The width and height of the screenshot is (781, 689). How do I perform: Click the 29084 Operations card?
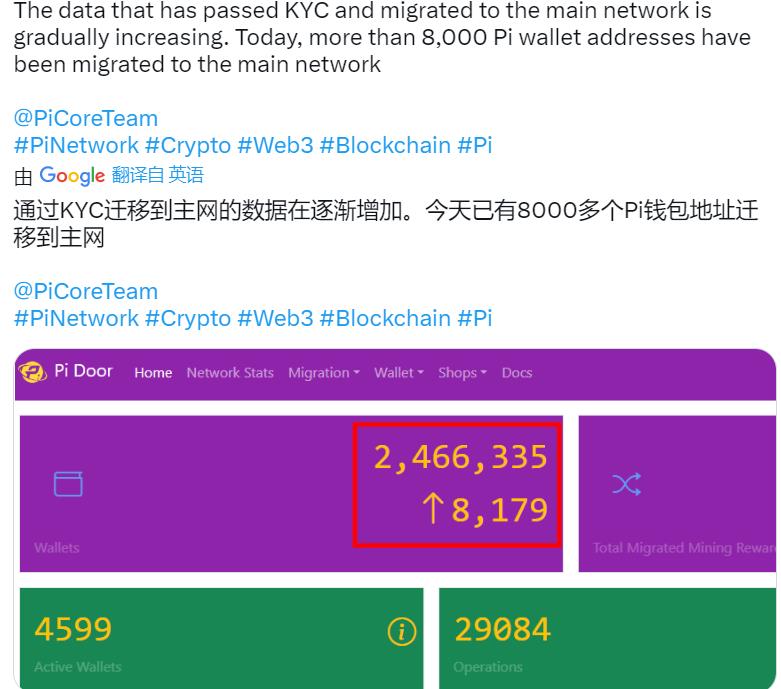click(607, 638)
